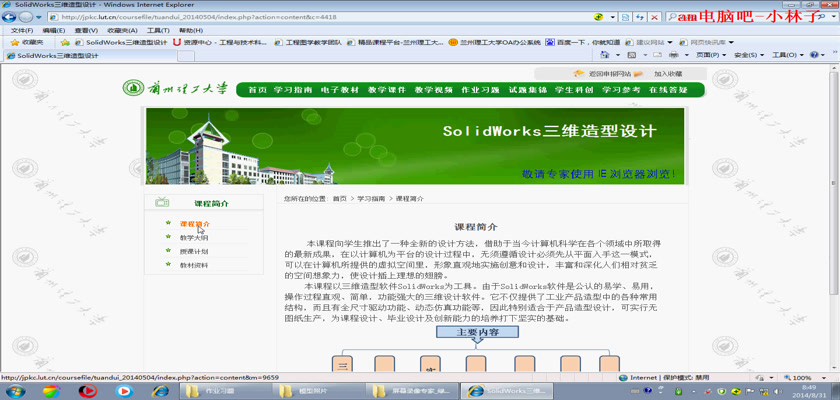Expand the 工具(O) command bar dropdown
840x400 pixels.
point(788,55)
